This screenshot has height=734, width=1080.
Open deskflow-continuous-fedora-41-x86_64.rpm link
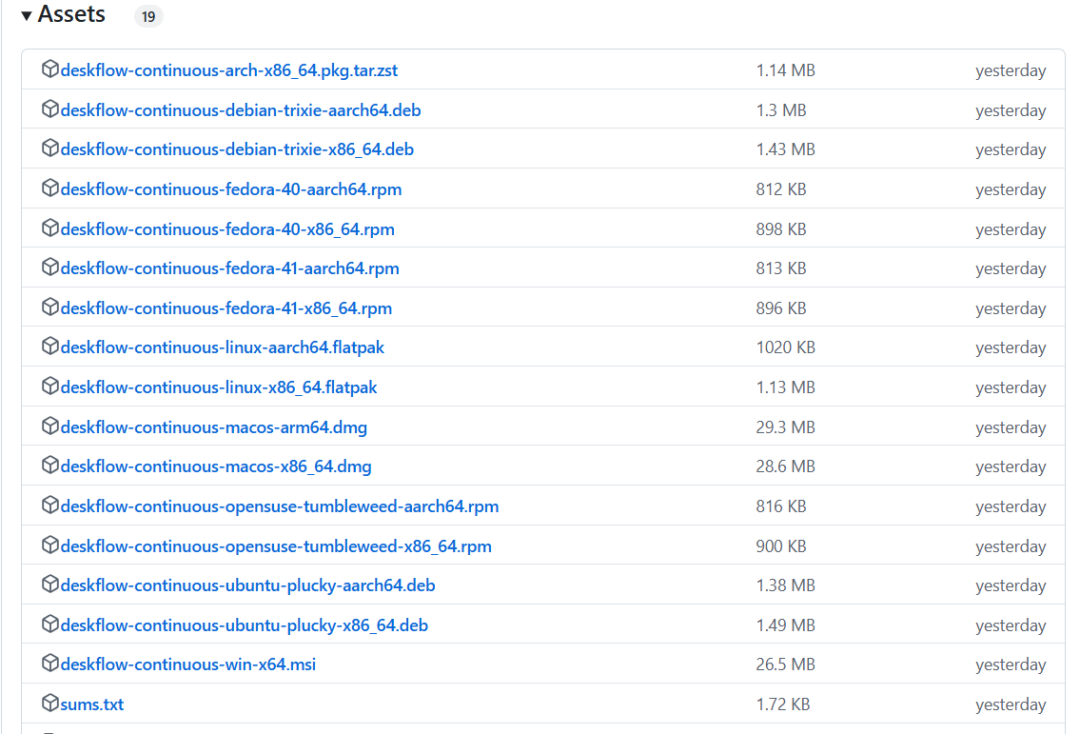tap(226, 308)
